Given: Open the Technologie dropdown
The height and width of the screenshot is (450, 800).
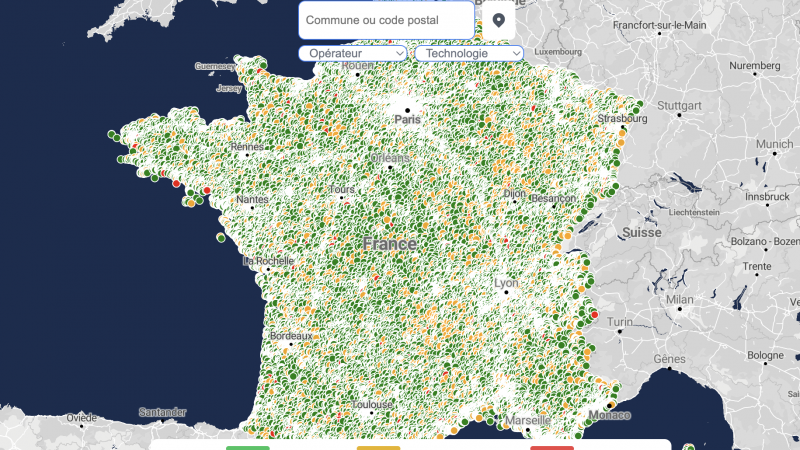Looking at the screenshot, I should (469, 53).
